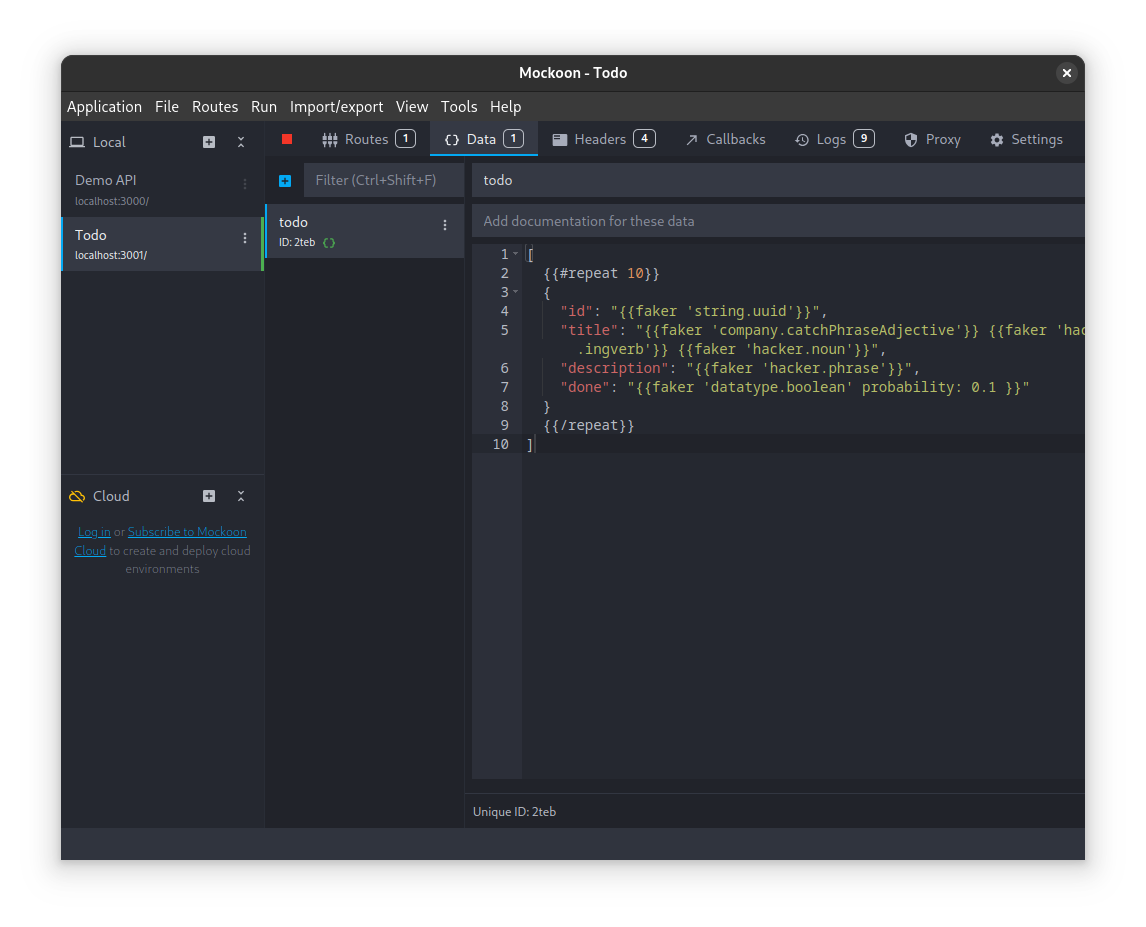Stop the running server with red square
Screen dimensions: 1146x927
[x=286, y=139]
